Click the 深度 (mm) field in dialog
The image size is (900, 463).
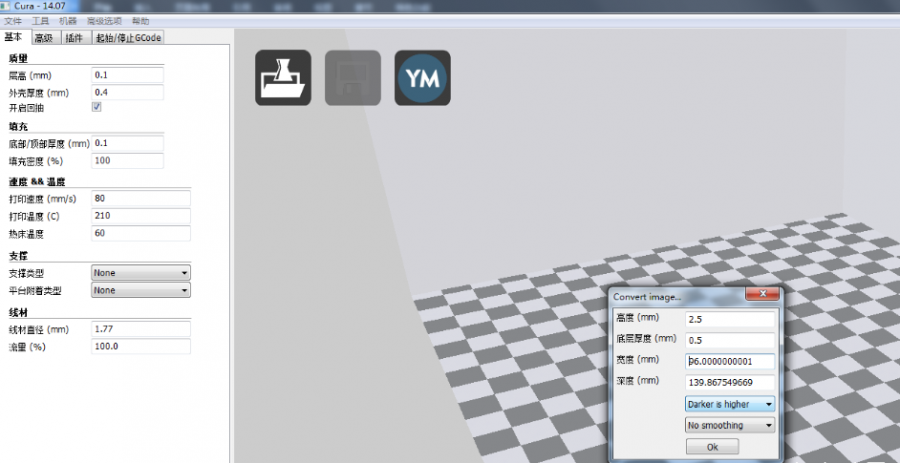[x=730, y=383]
